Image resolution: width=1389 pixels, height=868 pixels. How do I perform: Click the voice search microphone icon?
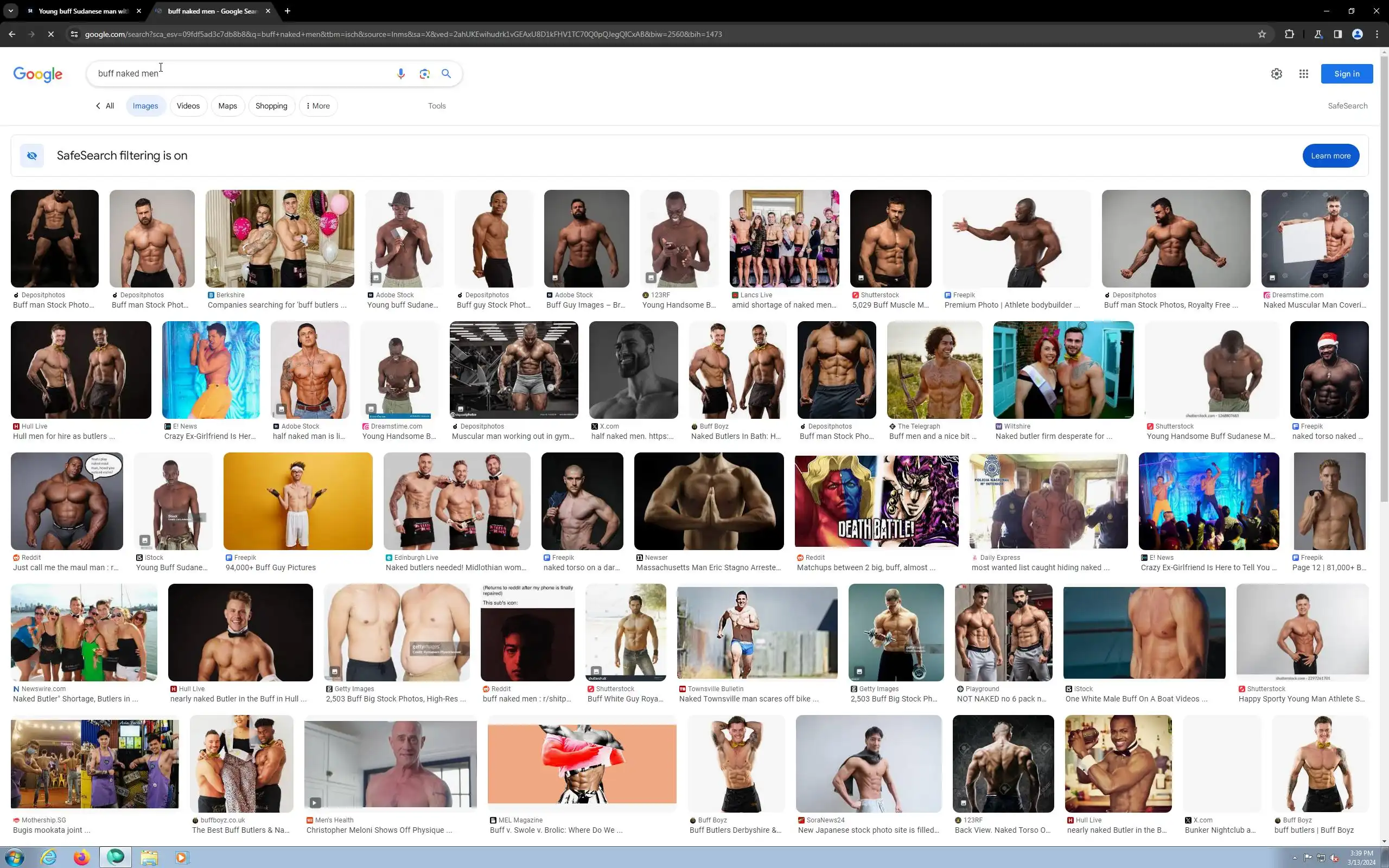(400, 73)
